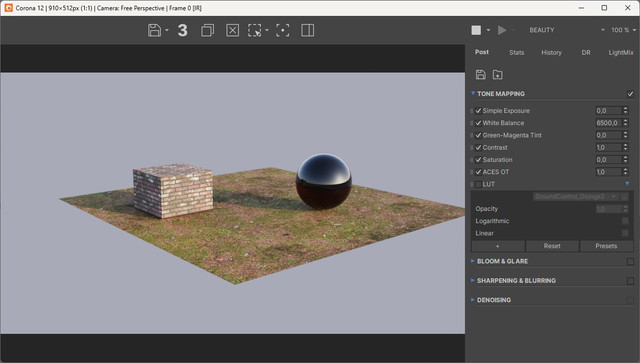This screenshot has height=363, width=640.
Task: Open the DR tab
Action: 586,52
